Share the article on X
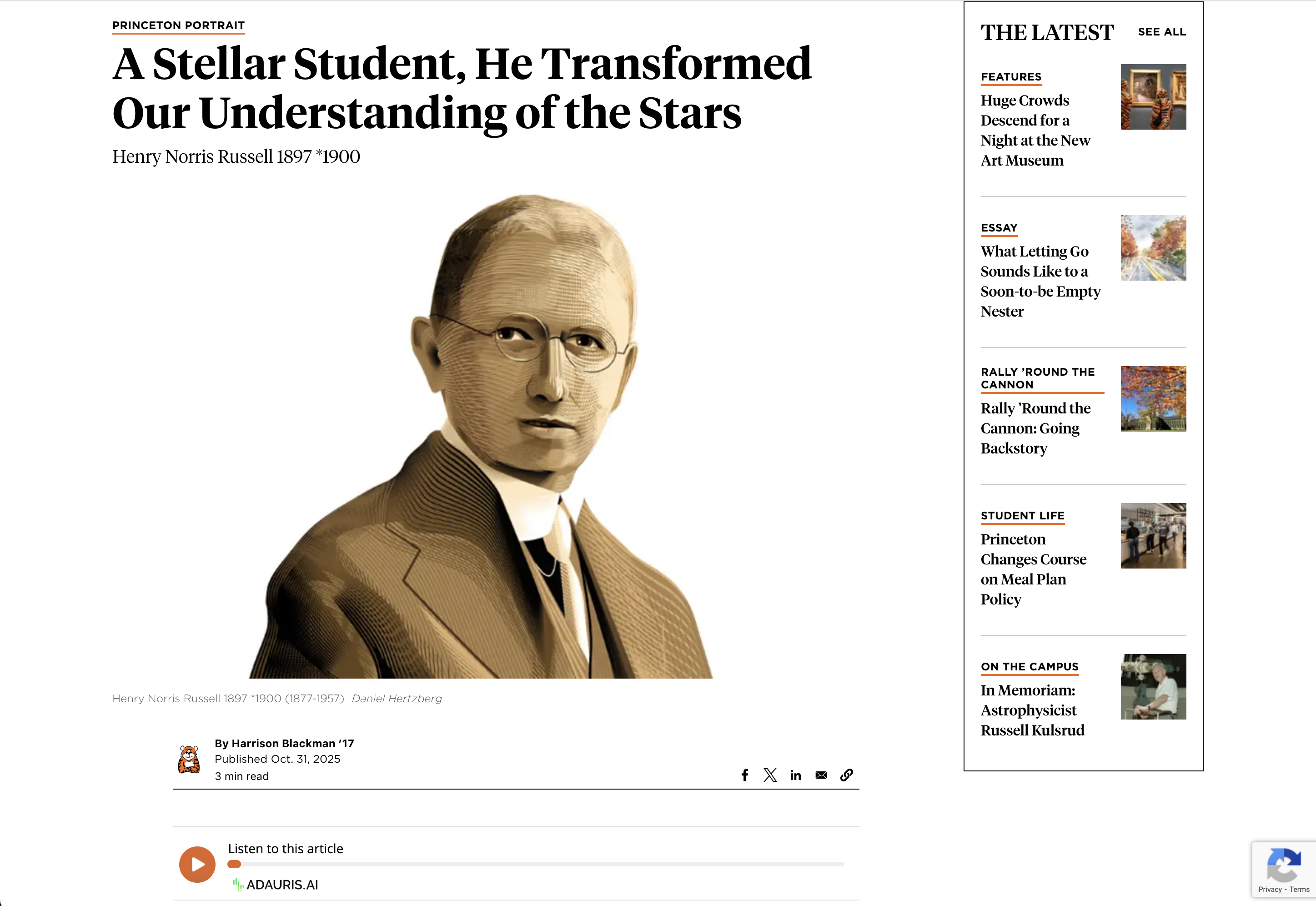 tap(770, 775)
